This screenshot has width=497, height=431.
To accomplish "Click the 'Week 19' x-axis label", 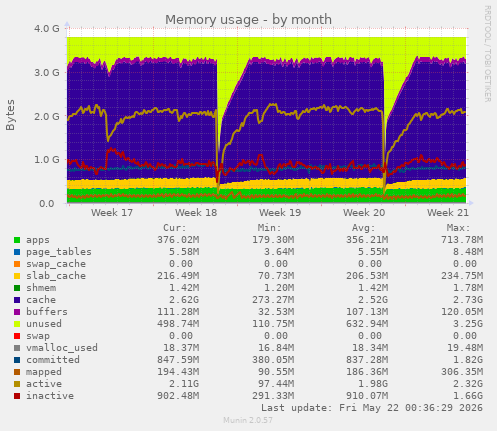I will tap(280, 213).
